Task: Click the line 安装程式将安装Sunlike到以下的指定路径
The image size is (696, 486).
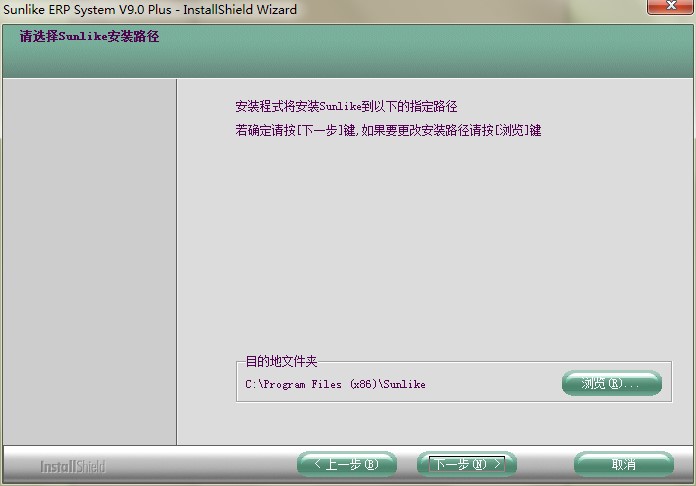Action: pyautogui.click(x=346, y=107)
